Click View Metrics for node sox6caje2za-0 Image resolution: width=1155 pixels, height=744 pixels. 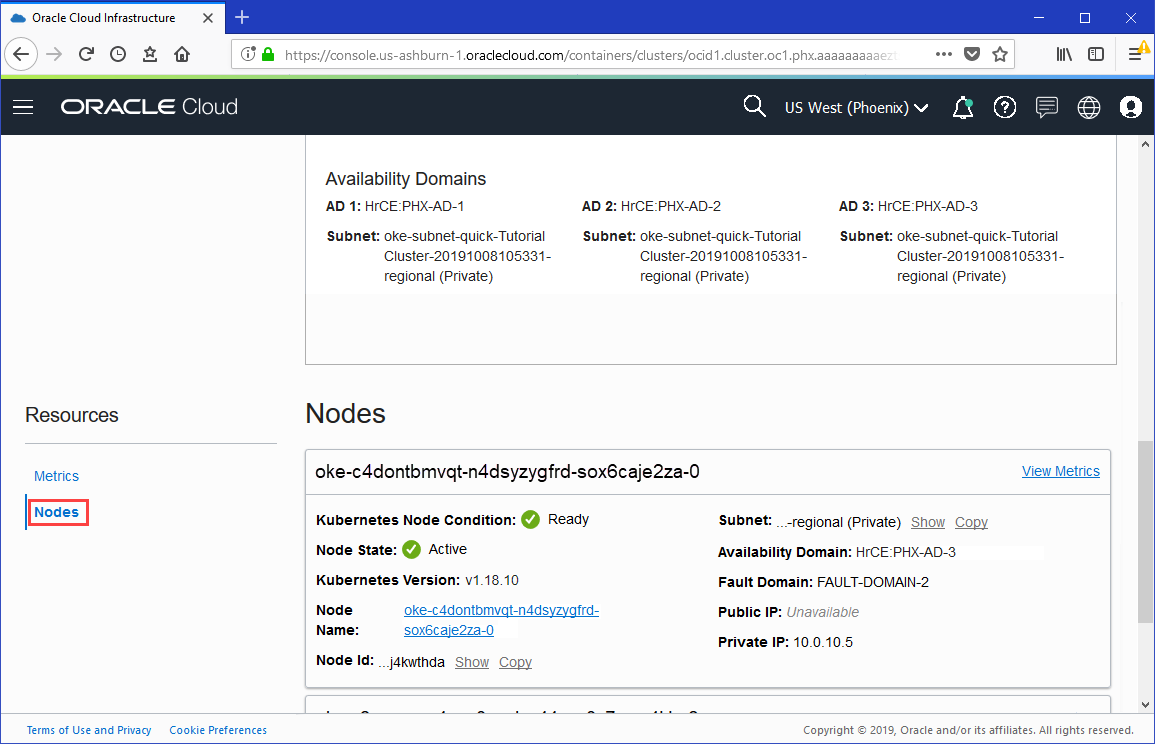click(x=1060, y=471)
